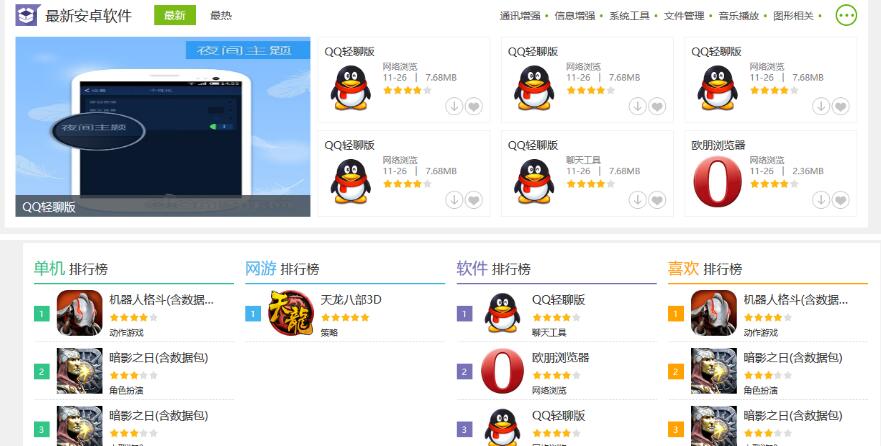Click rank 2 暗影之日 icon in 喜欢排行榜
The width and height of the screenshot is (881, 446).
(x=714, y=371)
